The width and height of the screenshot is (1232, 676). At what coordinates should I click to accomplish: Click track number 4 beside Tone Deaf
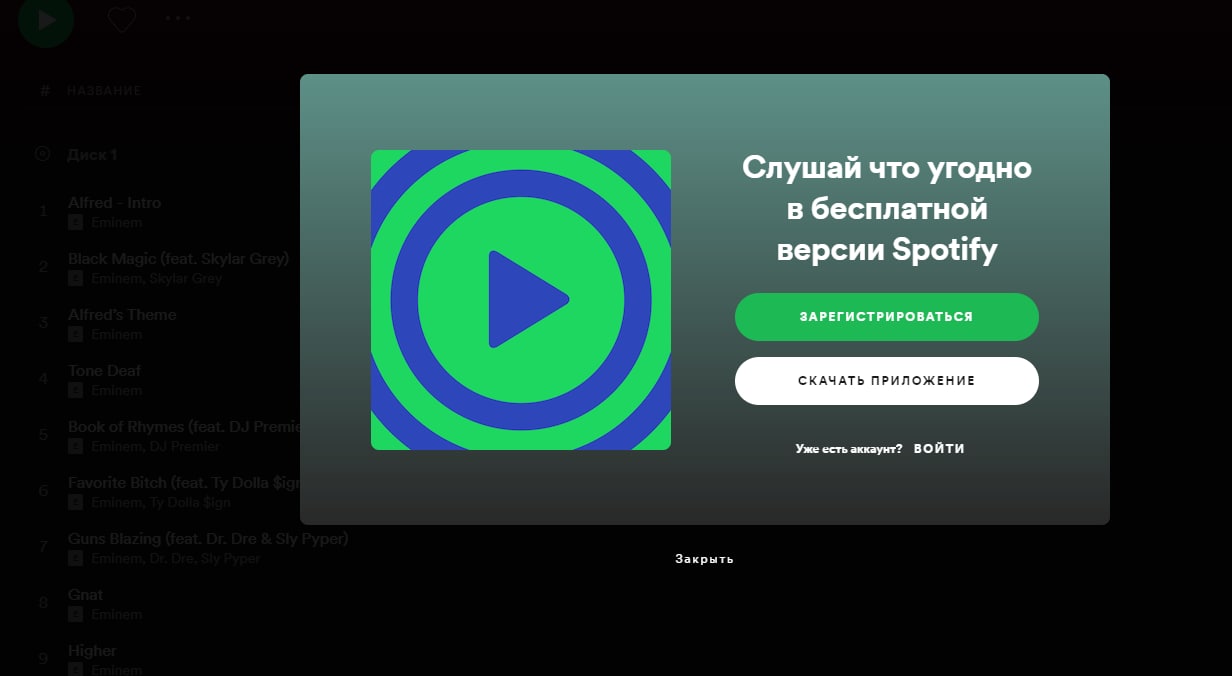(43, 379)
